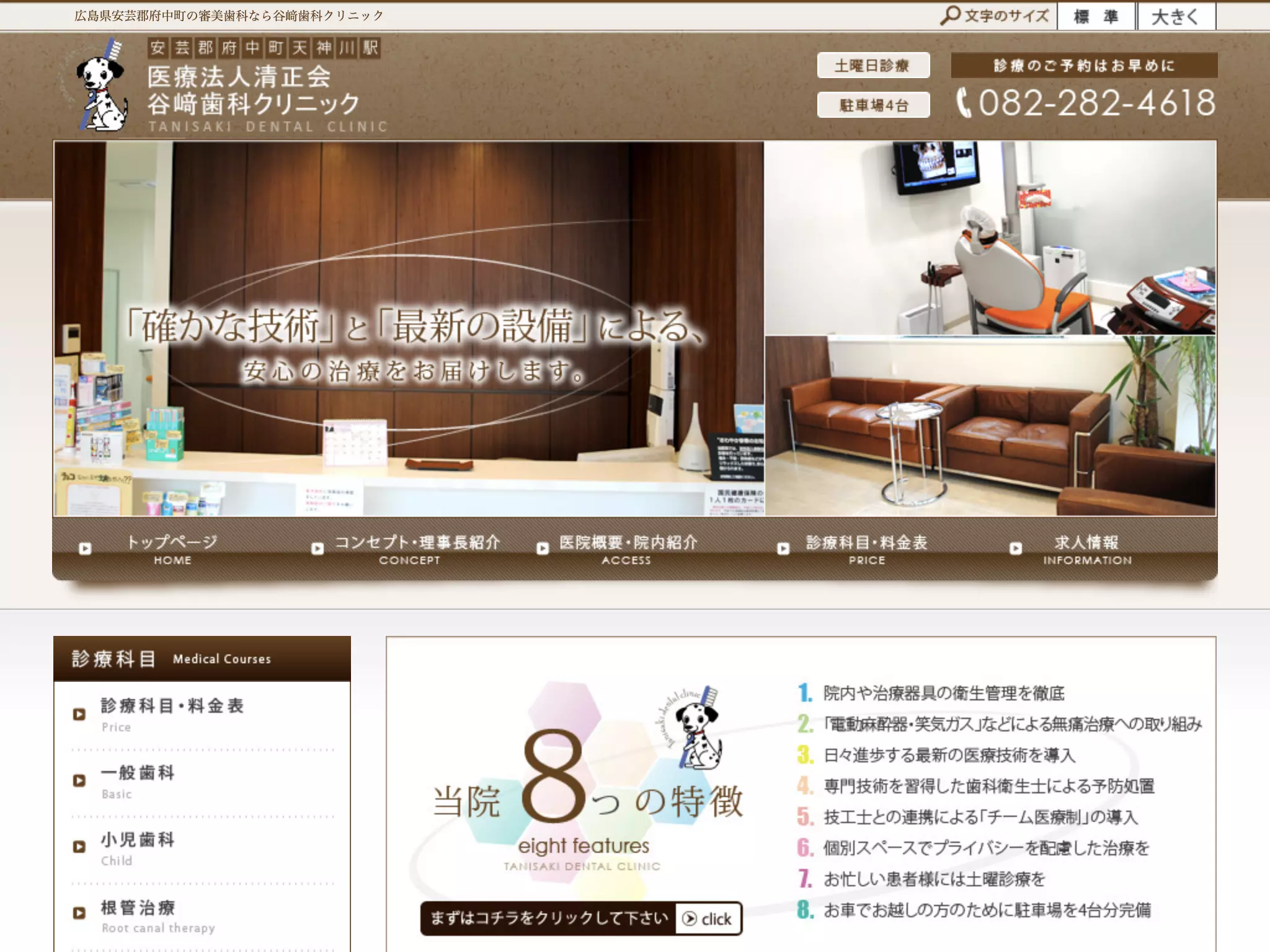Click arrow icon beside 医院概要・院内紹介

click(543, 549)
